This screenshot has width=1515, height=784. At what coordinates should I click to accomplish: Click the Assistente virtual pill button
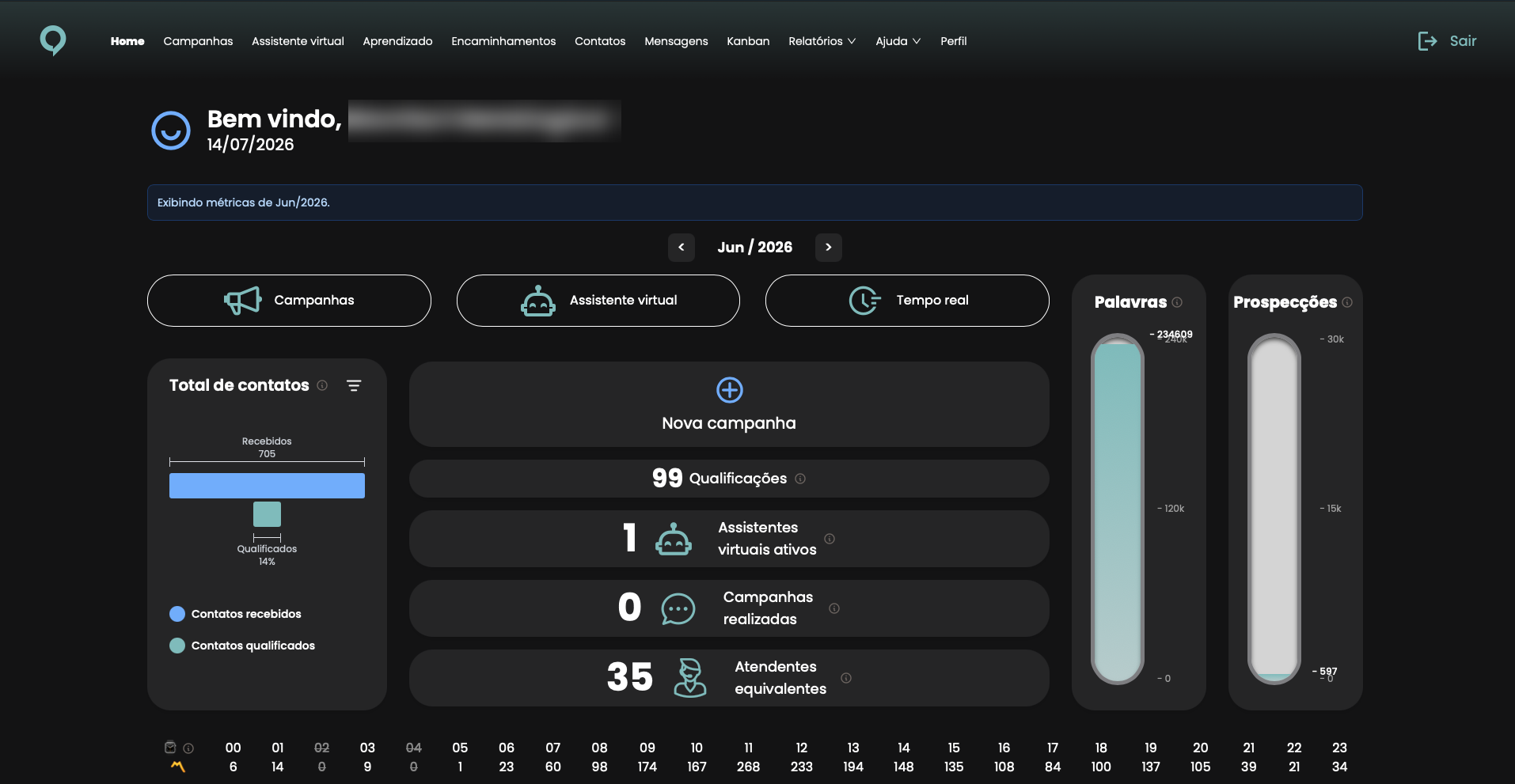point(598,301)
